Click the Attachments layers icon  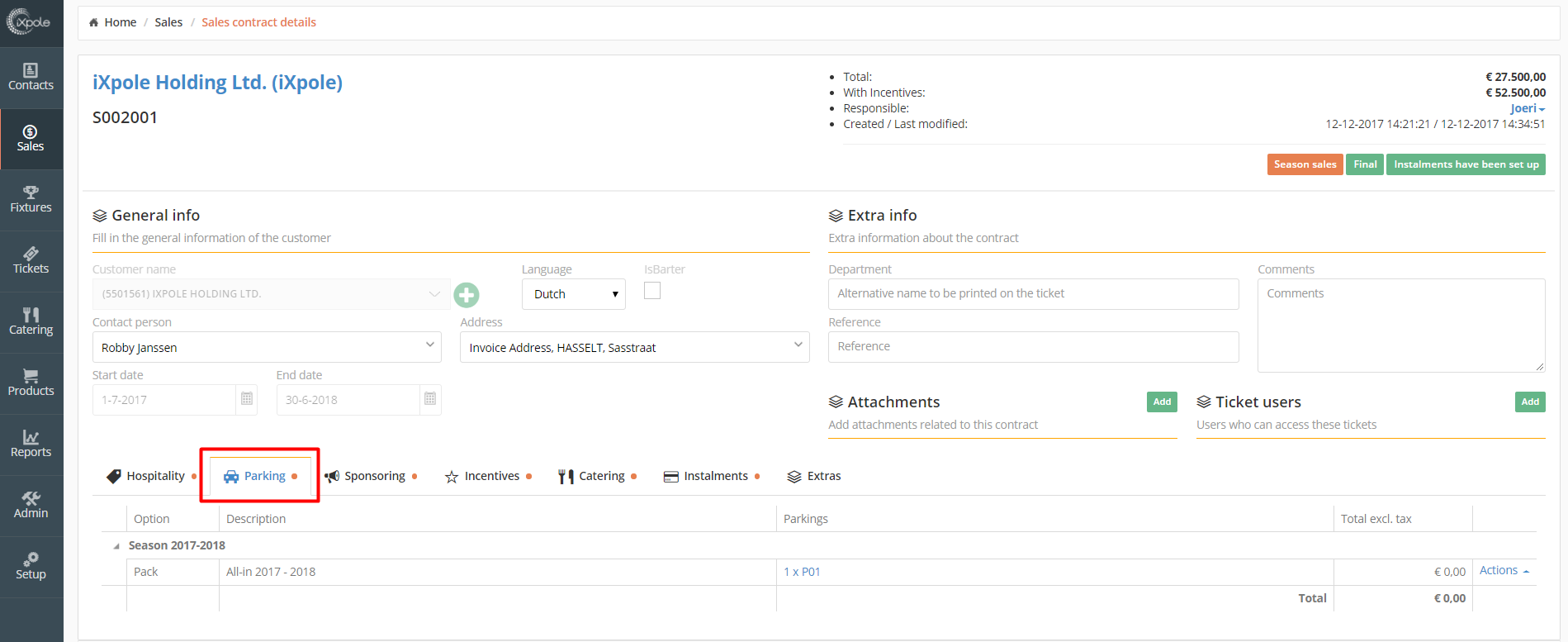tap(836, 402)
